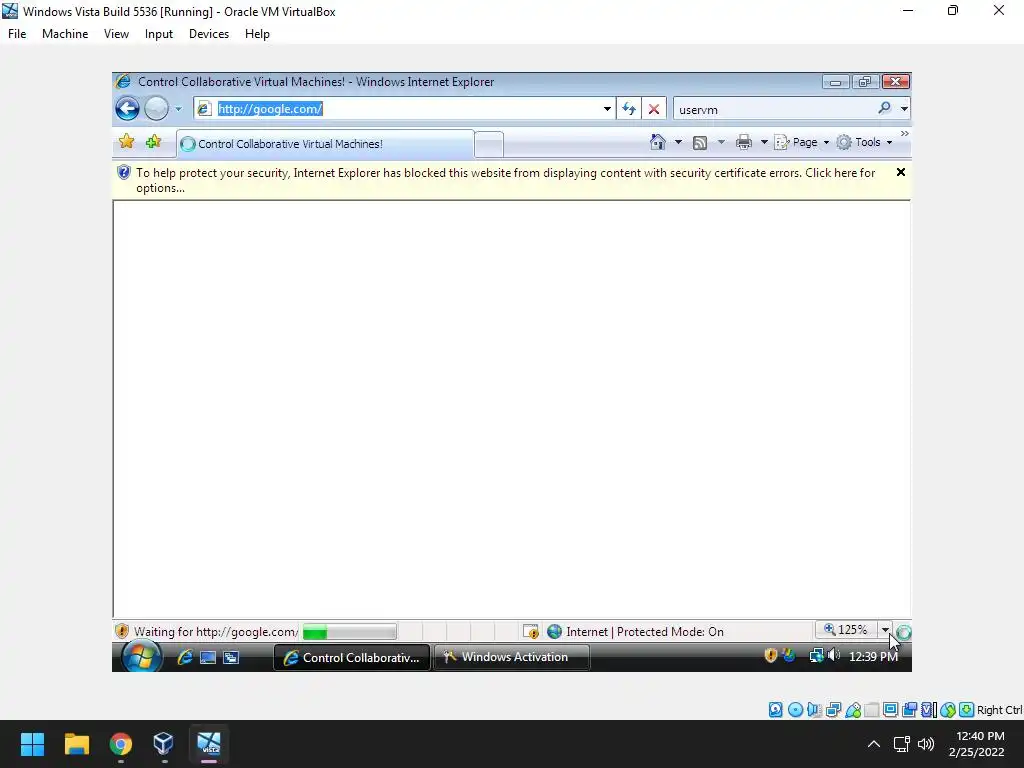
Task: Click Add to Favorites green plus star
Action: click(153, 142)
